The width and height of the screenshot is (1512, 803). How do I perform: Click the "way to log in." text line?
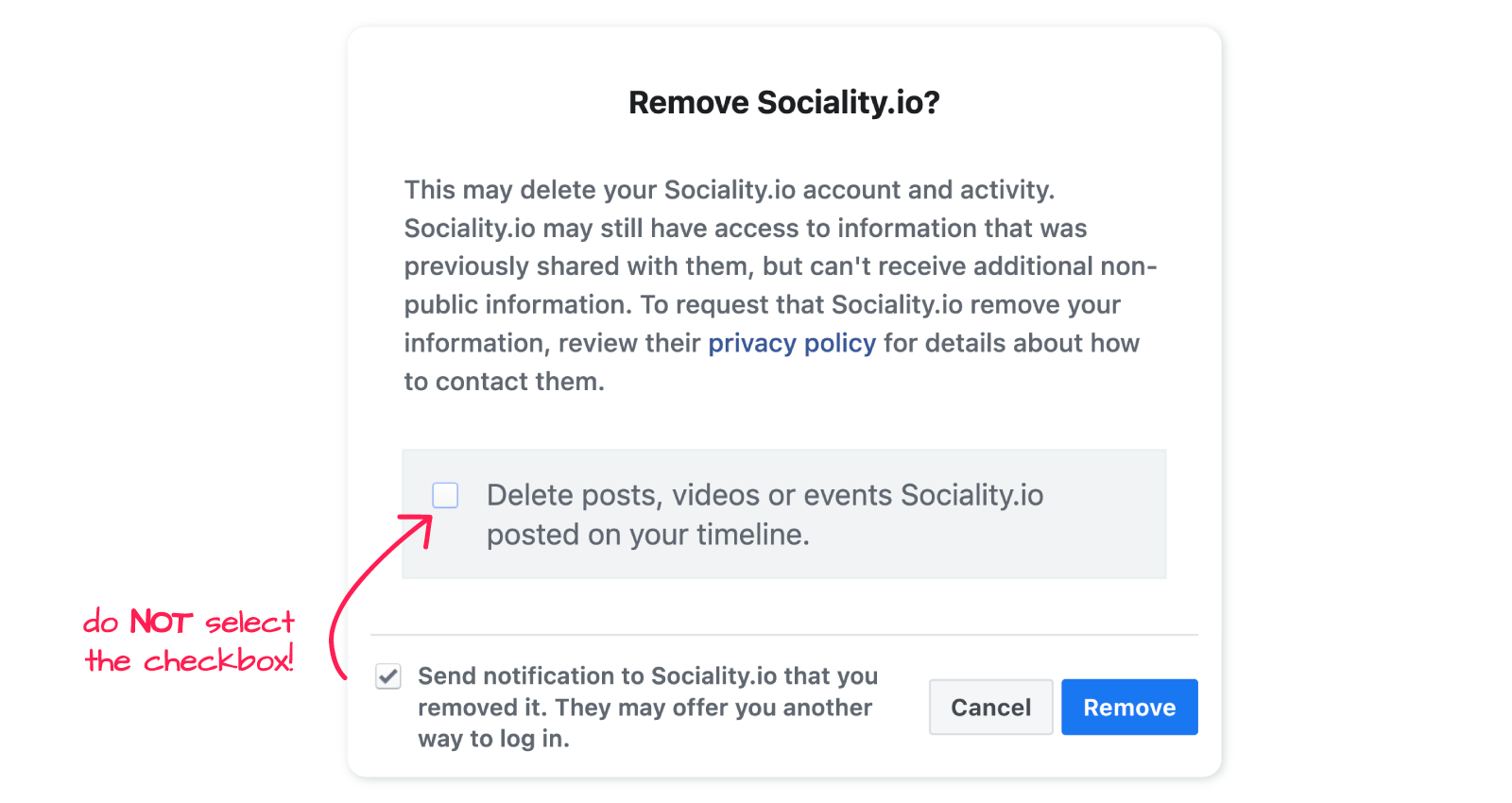tap(494, 739)
